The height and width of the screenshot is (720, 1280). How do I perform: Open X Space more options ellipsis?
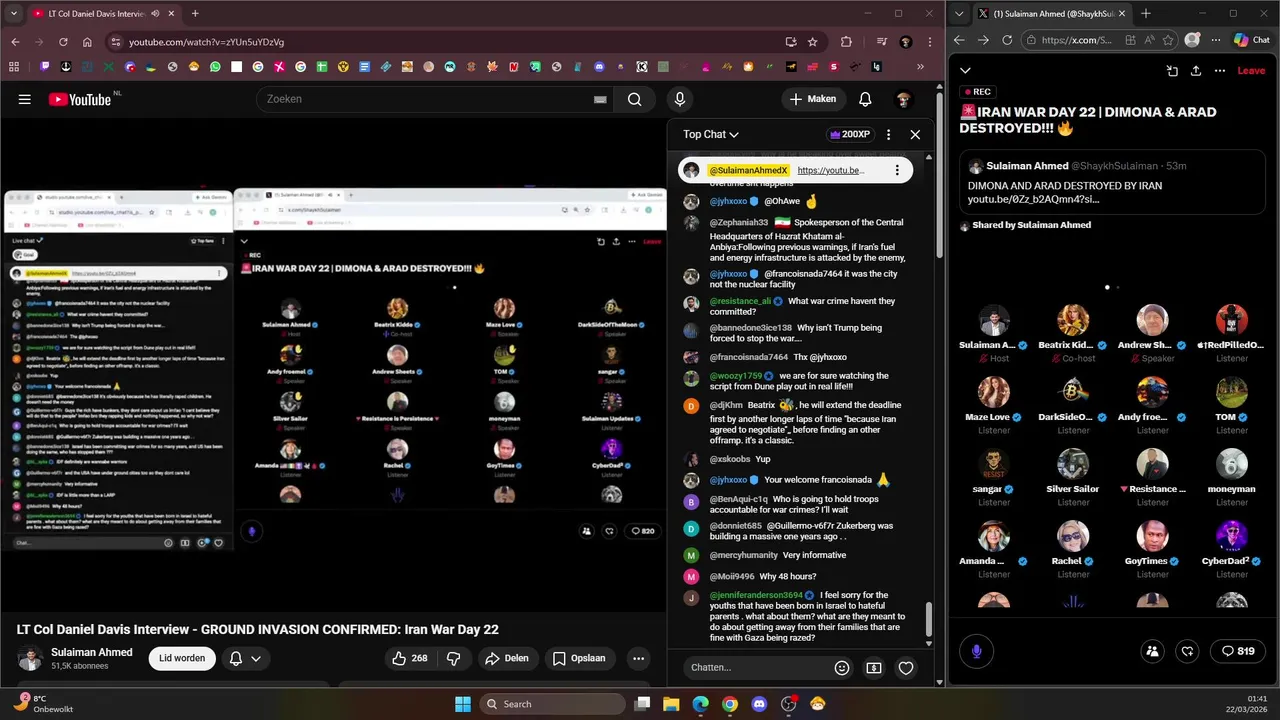pos(1220,71)
